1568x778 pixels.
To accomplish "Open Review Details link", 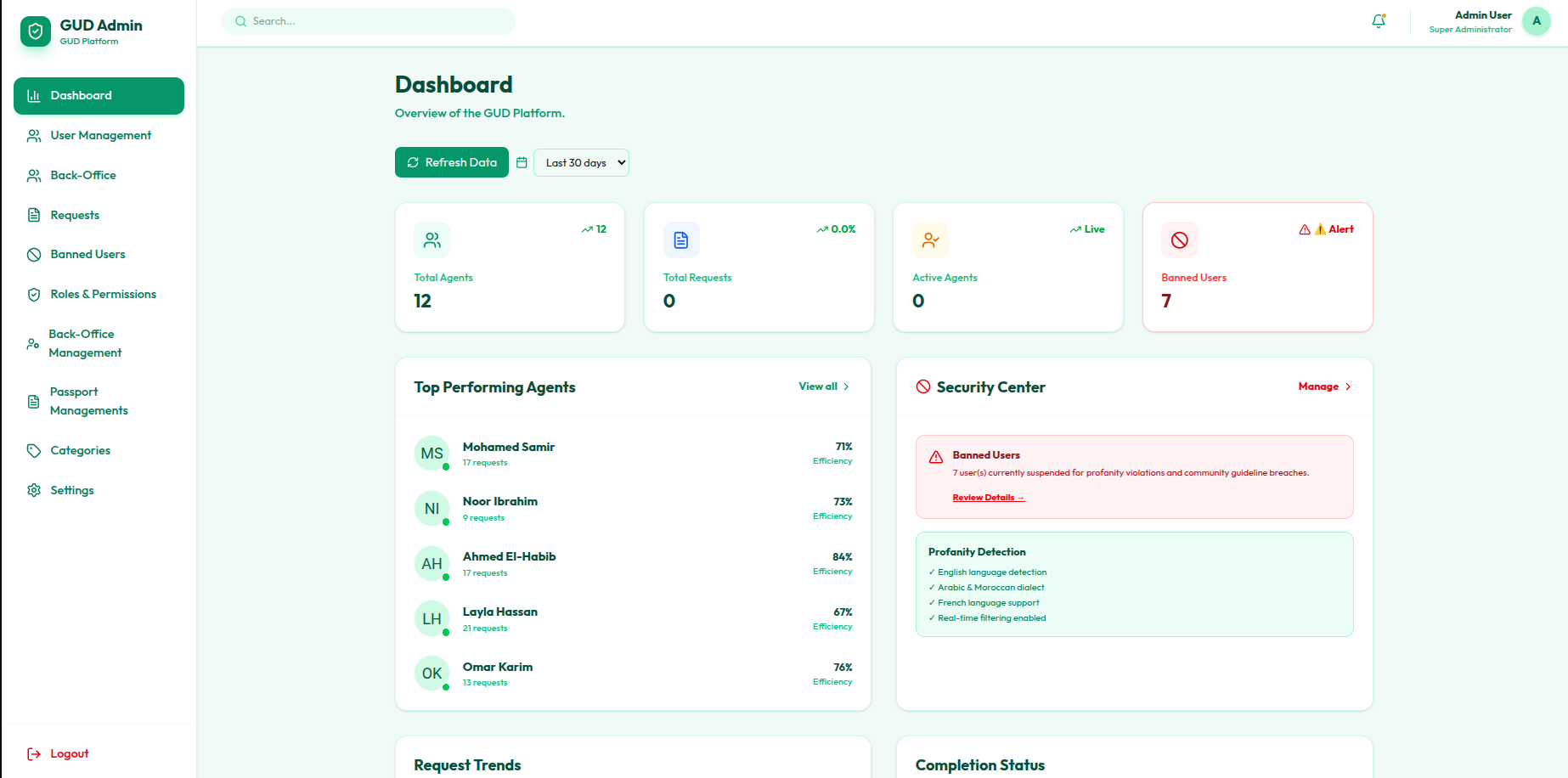I will [x=989, y=498].
